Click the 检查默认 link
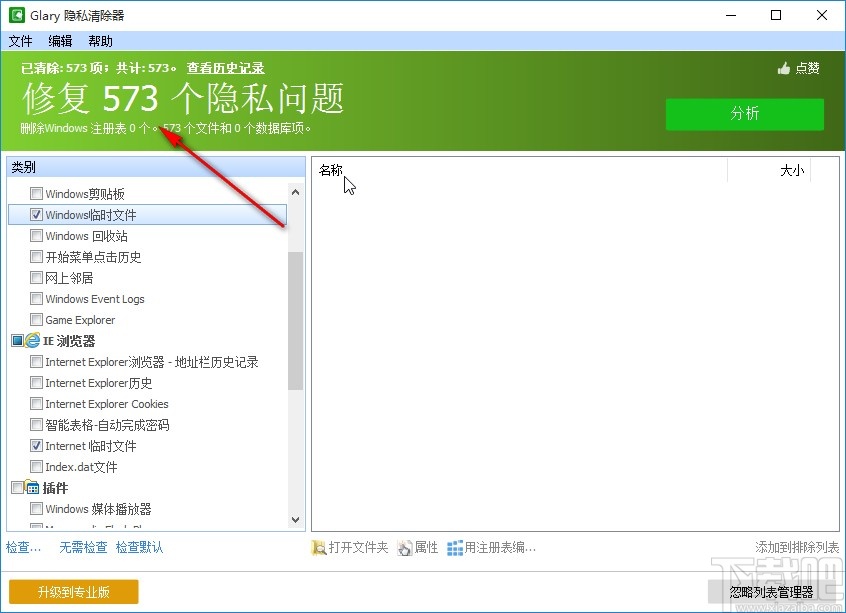The width and height of the screenshot is (846, 613). pos(139,548)
